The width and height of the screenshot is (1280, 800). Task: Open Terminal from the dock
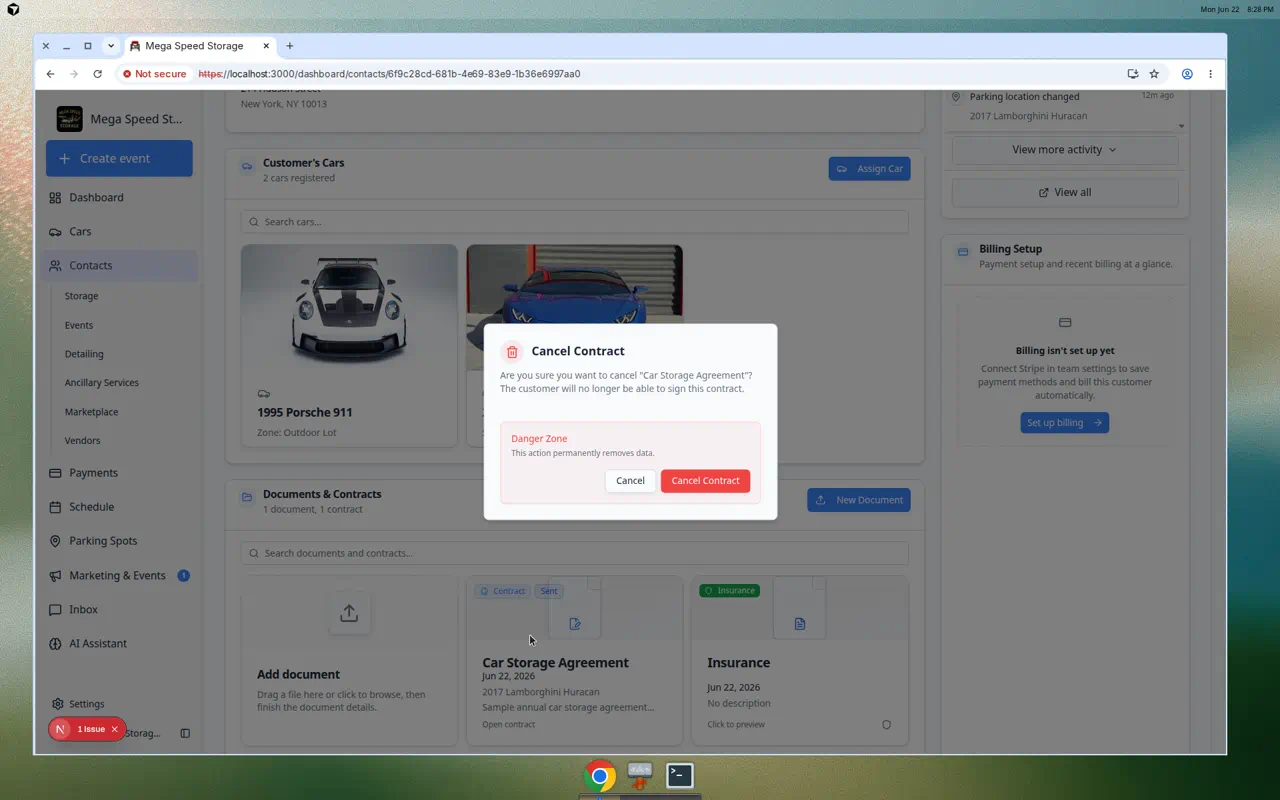coord(680,775)
